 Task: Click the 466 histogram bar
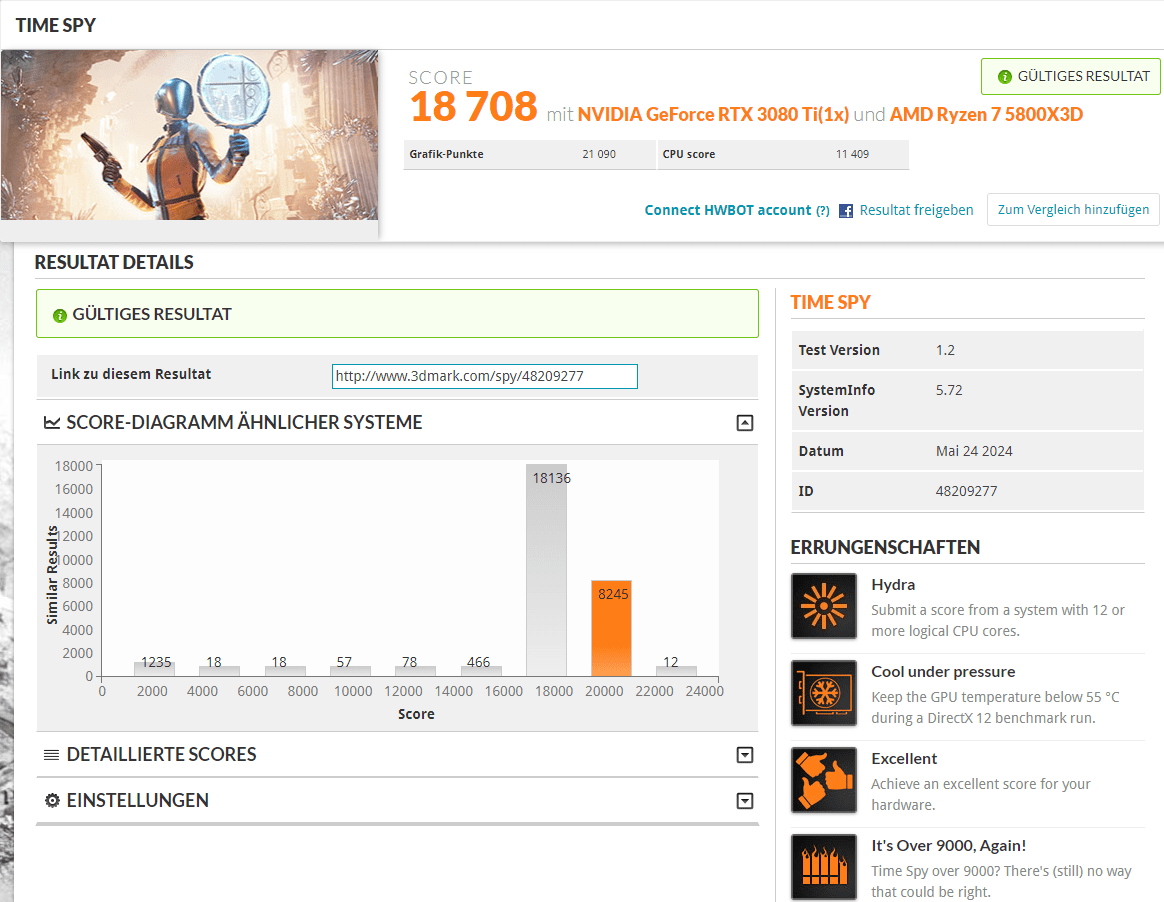[481, 670]
